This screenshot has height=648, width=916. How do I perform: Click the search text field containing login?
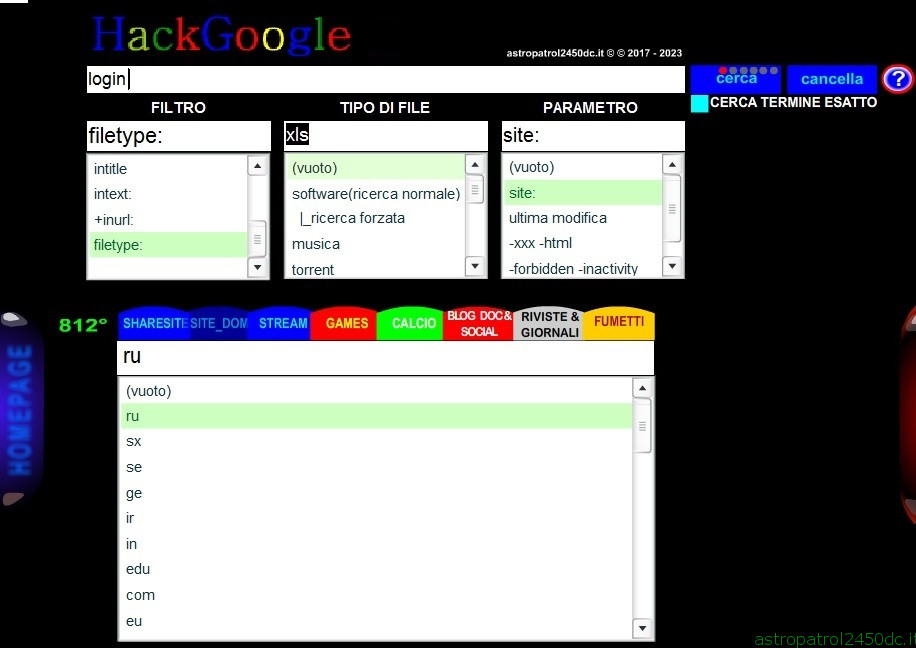pos(386,79)
